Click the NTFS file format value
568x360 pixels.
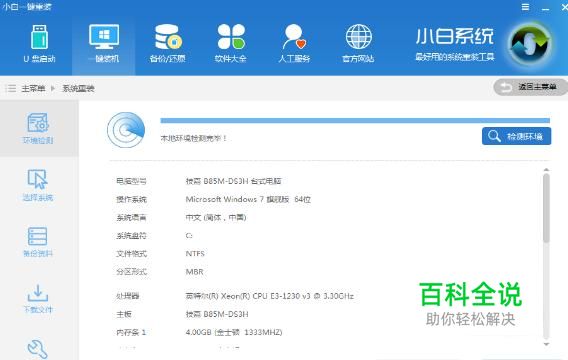point(195,254)
